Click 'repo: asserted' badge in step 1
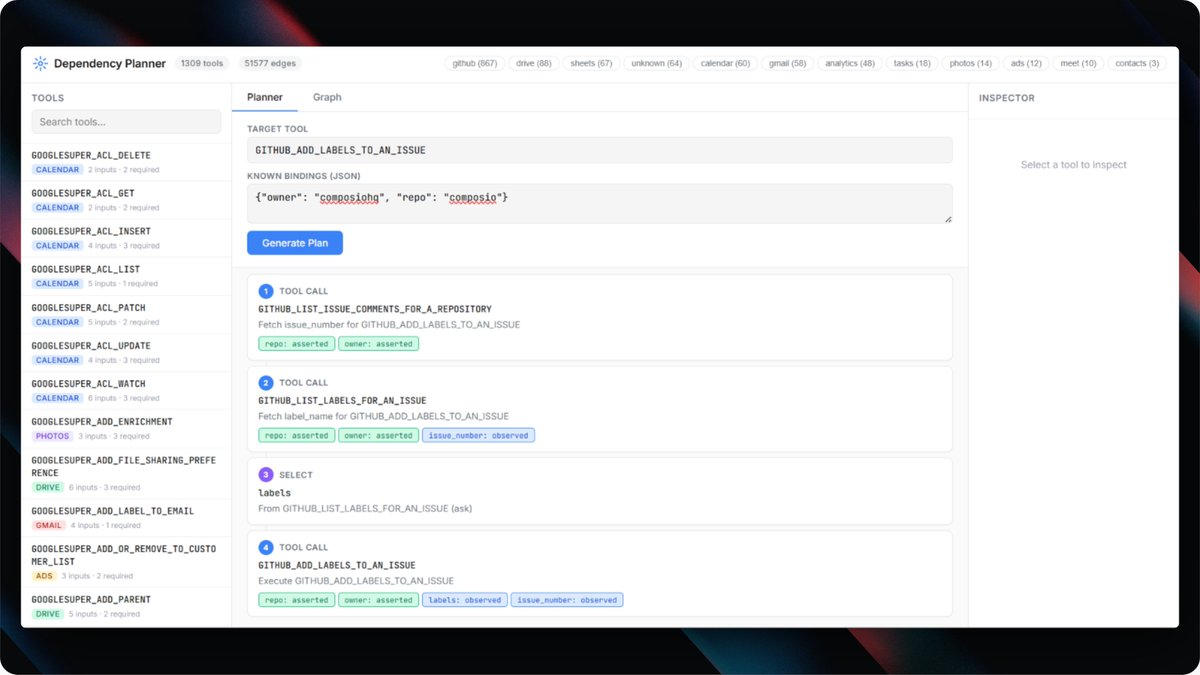This screenshot has height=675, width=1200. (296, 344)
